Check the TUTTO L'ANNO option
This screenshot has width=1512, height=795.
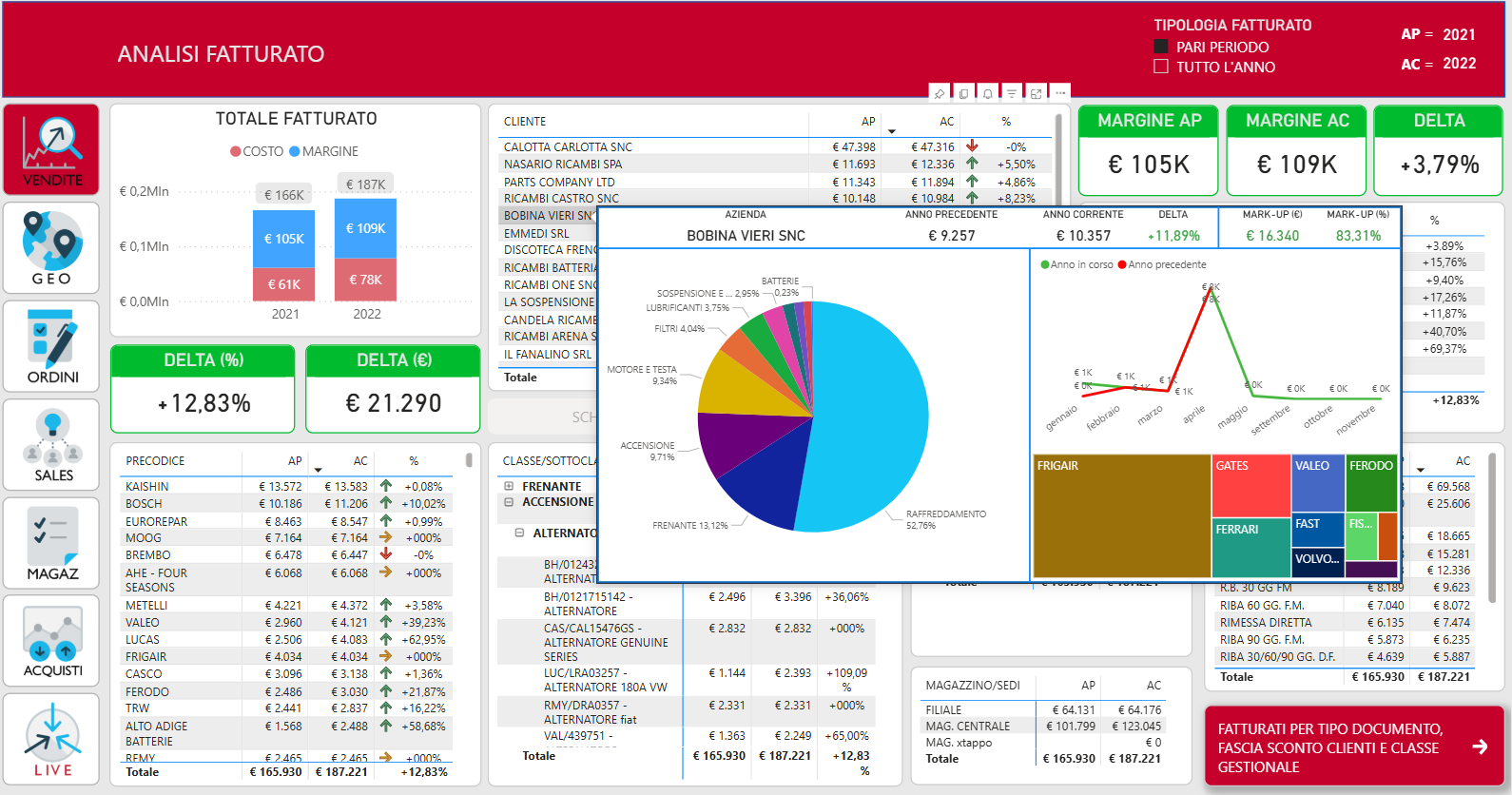coord(1161,67)
